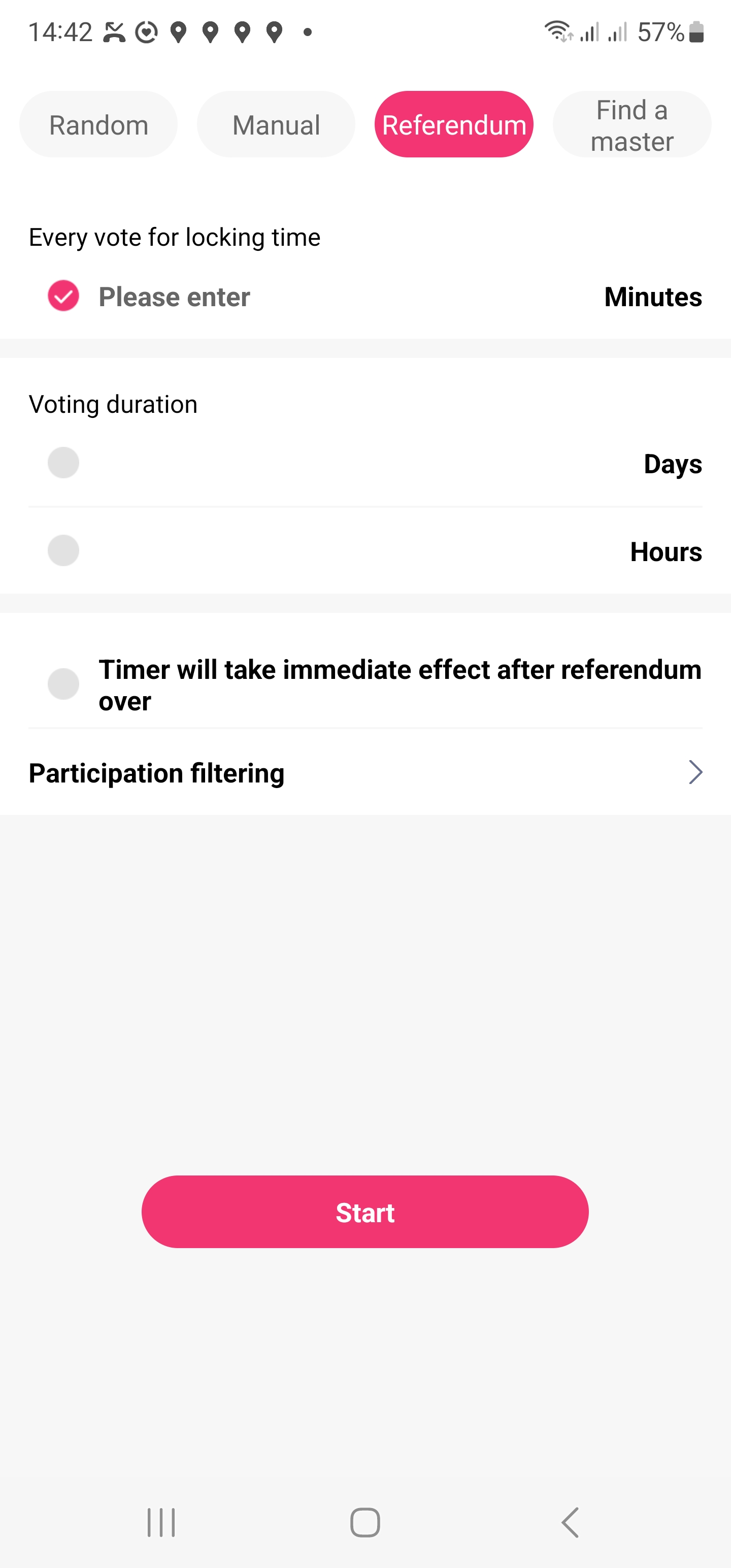Click the Please enter minutes field

[305, 297]
